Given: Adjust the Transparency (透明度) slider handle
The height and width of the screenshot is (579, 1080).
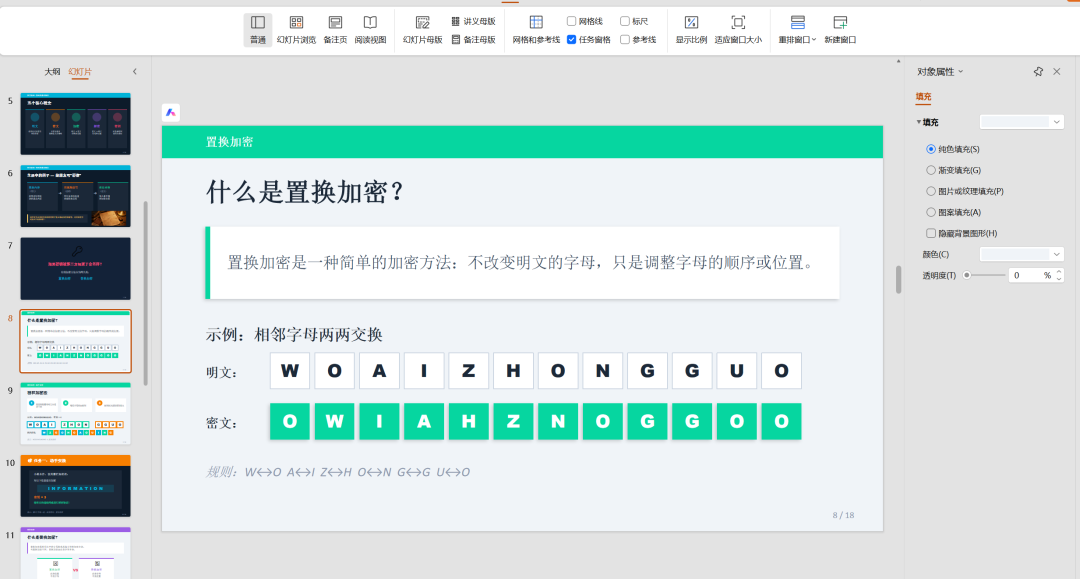Looking at the screenshot, I should 967,275.
